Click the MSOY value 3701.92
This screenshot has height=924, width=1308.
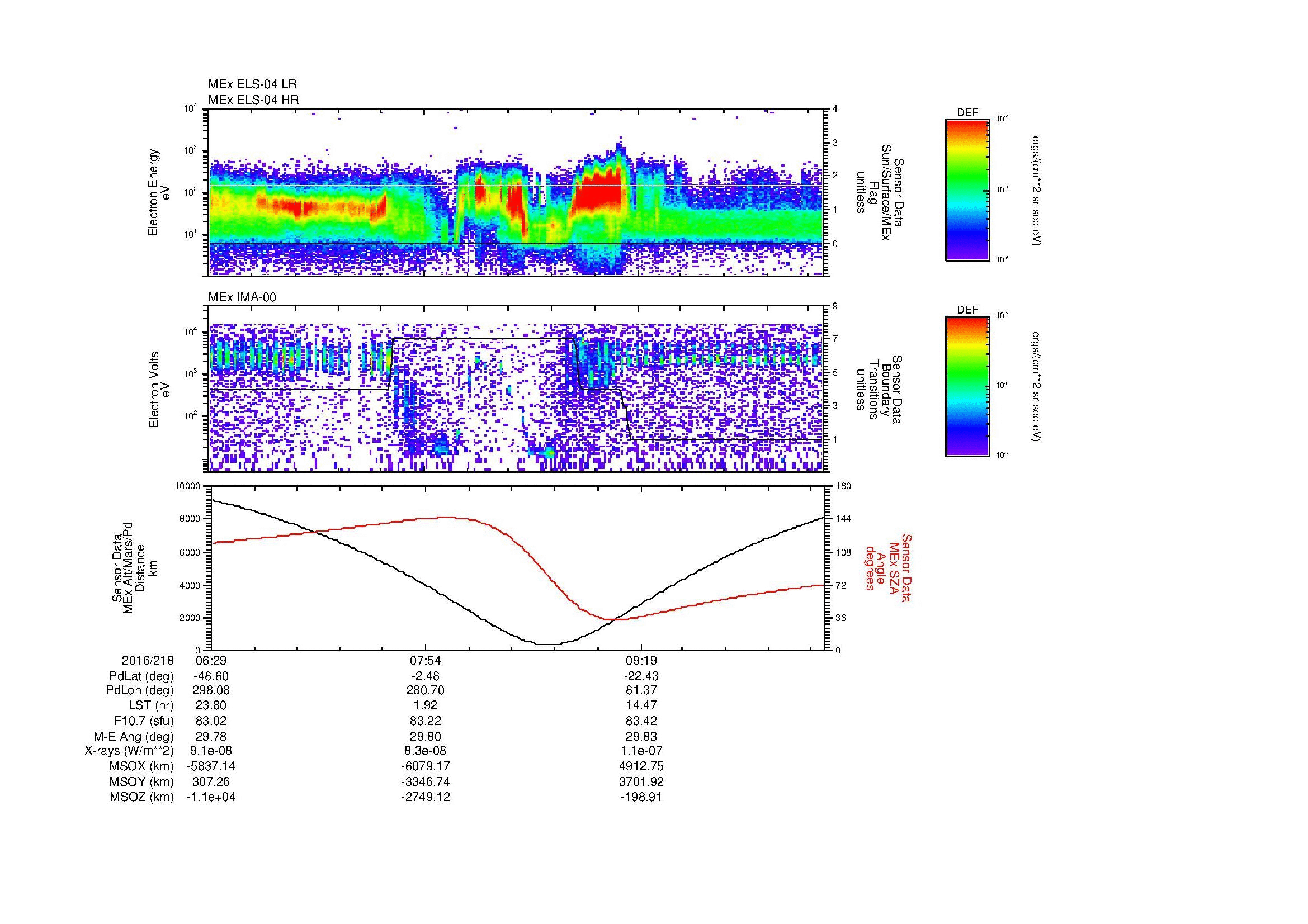[x=641, y=781]
